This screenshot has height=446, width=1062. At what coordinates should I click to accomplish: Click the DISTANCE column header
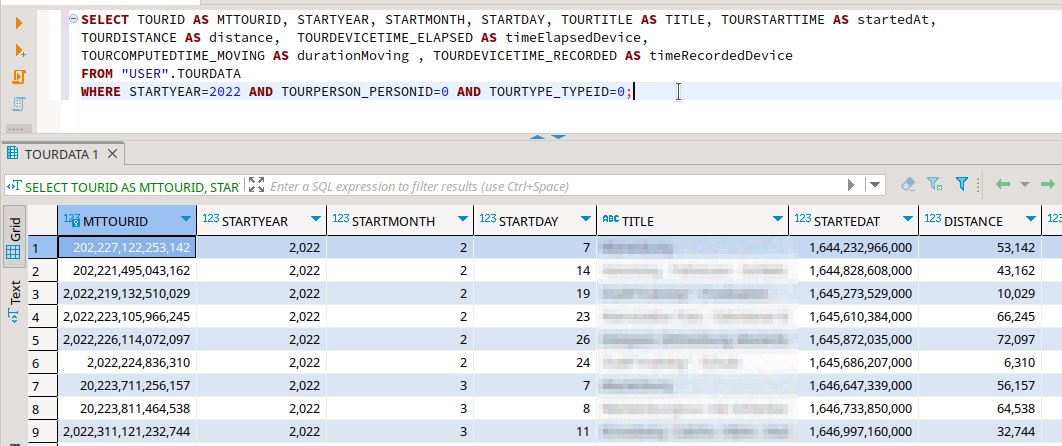pos(980,221)
